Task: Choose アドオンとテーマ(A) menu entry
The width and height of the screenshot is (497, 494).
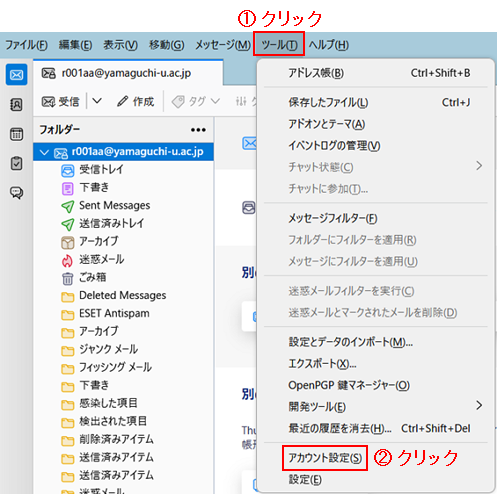Action: pos(375,124)
